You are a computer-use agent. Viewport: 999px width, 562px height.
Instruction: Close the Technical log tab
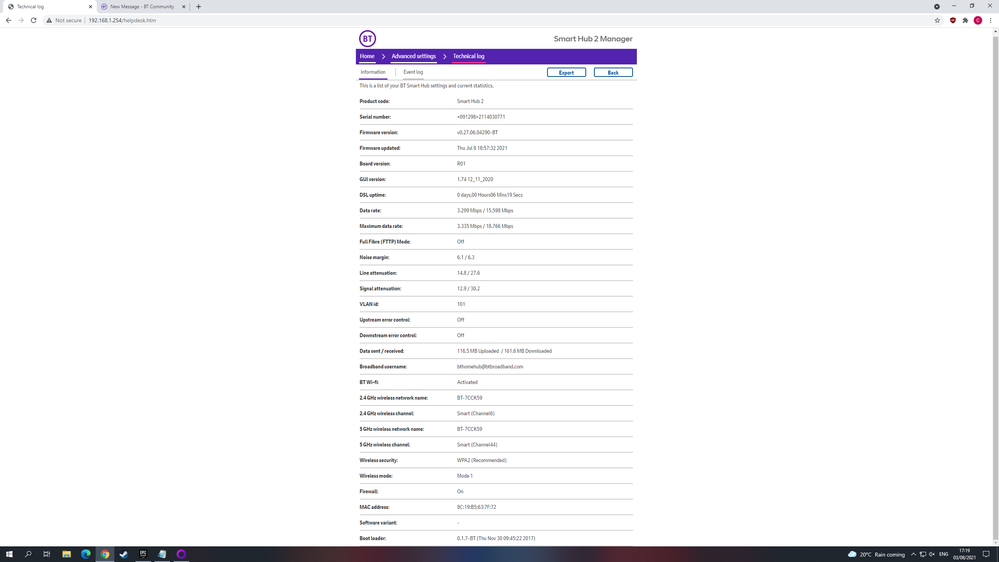(x=90, y=6)
